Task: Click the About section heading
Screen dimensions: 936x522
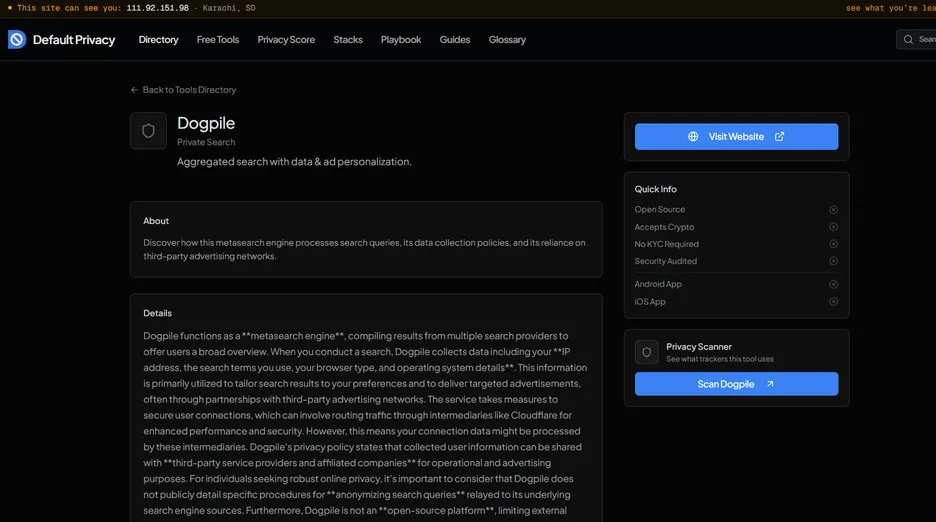Action: tap(156, 221)
